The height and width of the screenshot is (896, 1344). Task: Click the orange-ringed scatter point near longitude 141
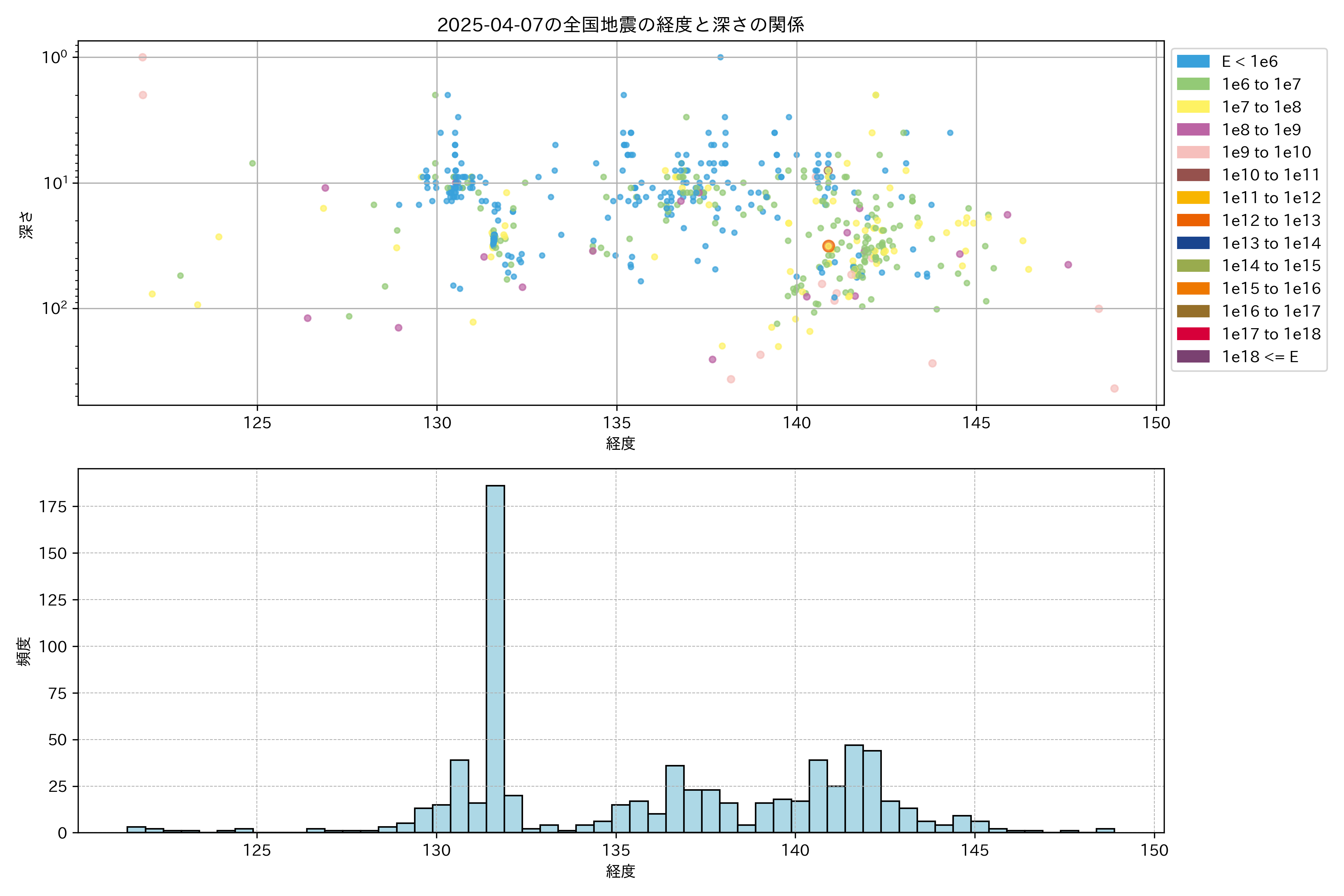click(828, 246)
